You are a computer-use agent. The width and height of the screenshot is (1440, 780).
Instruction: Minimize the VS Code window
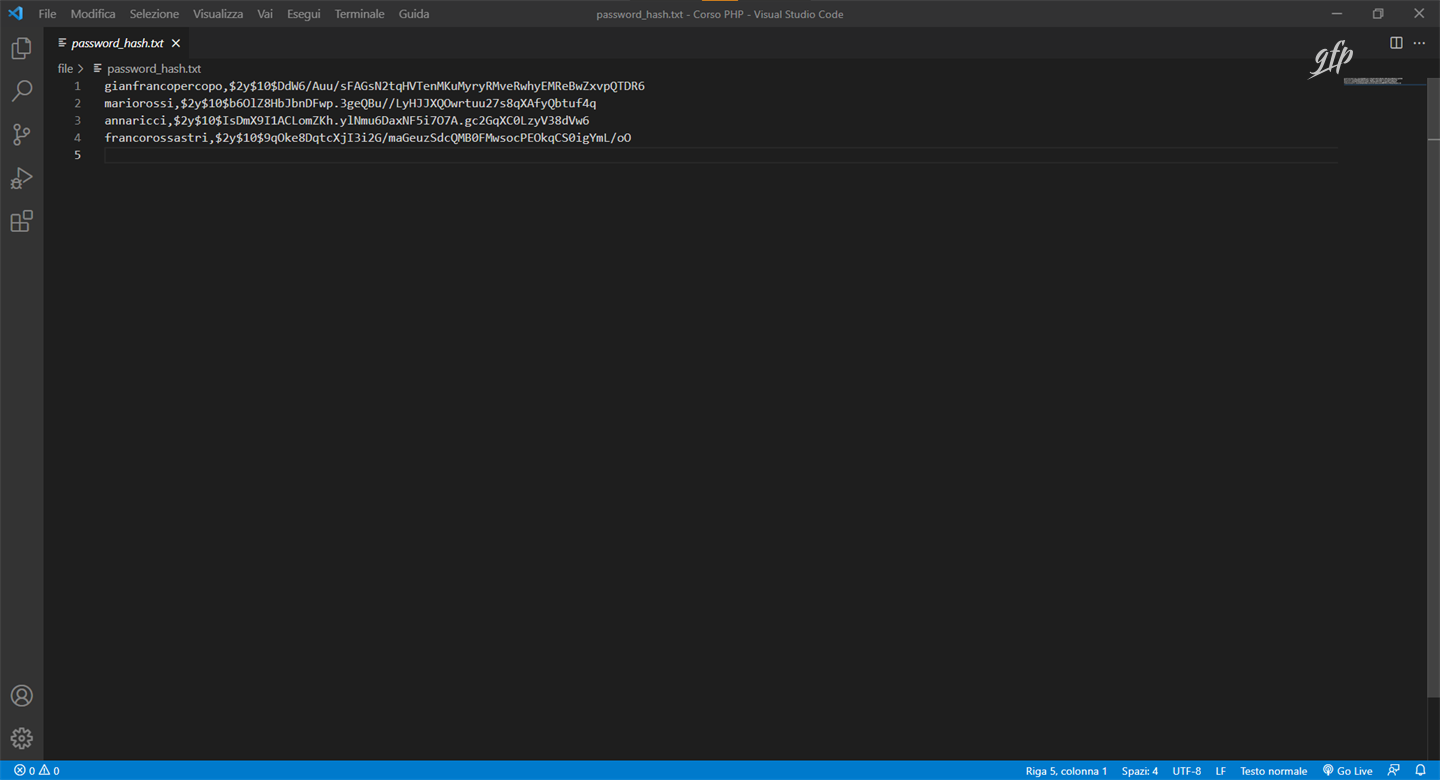(x=1337, y=14)
